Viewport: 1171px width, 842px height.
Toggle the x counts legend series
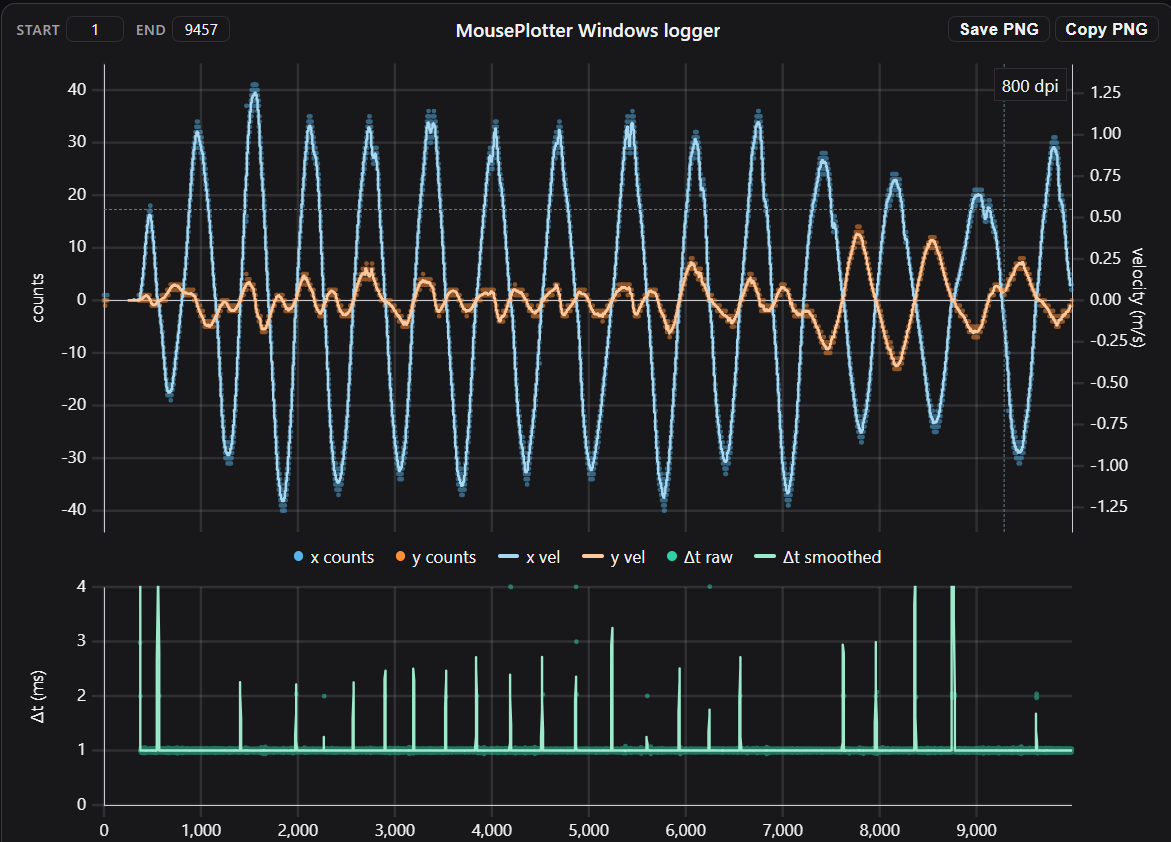pyautogui.click(x=333, y=557)
